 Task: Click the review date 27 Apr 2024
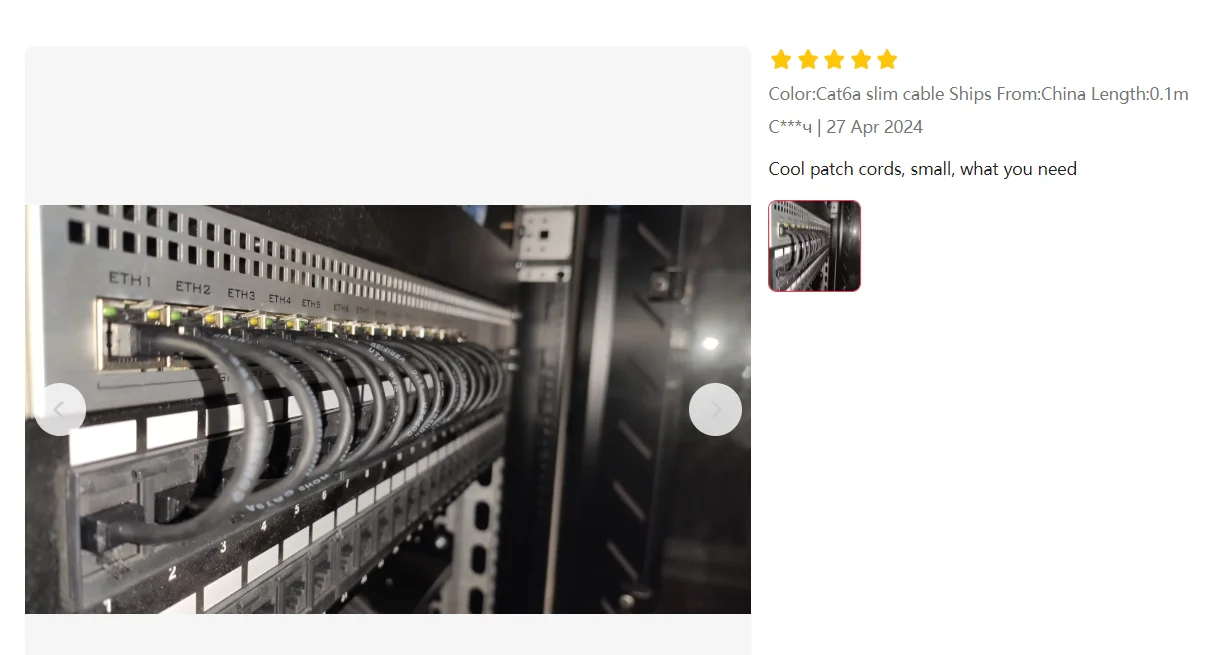pos(874,127)
